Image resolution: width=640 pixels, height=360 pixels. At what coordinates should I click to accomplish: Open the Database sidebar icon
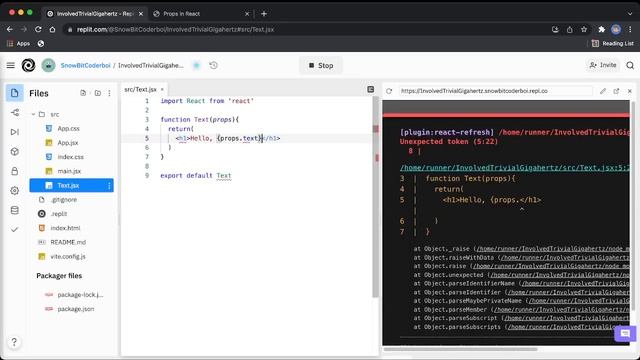coord(15,210)
